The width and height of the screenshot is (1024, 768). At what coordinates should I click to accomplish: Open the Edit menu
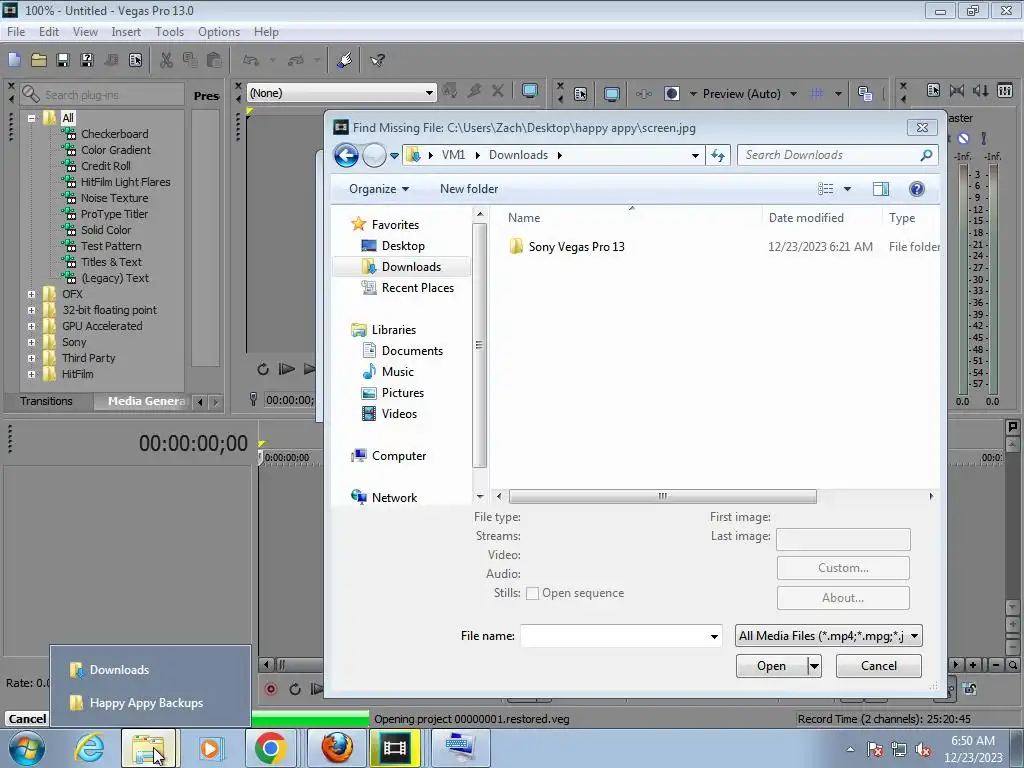(49, 31)
